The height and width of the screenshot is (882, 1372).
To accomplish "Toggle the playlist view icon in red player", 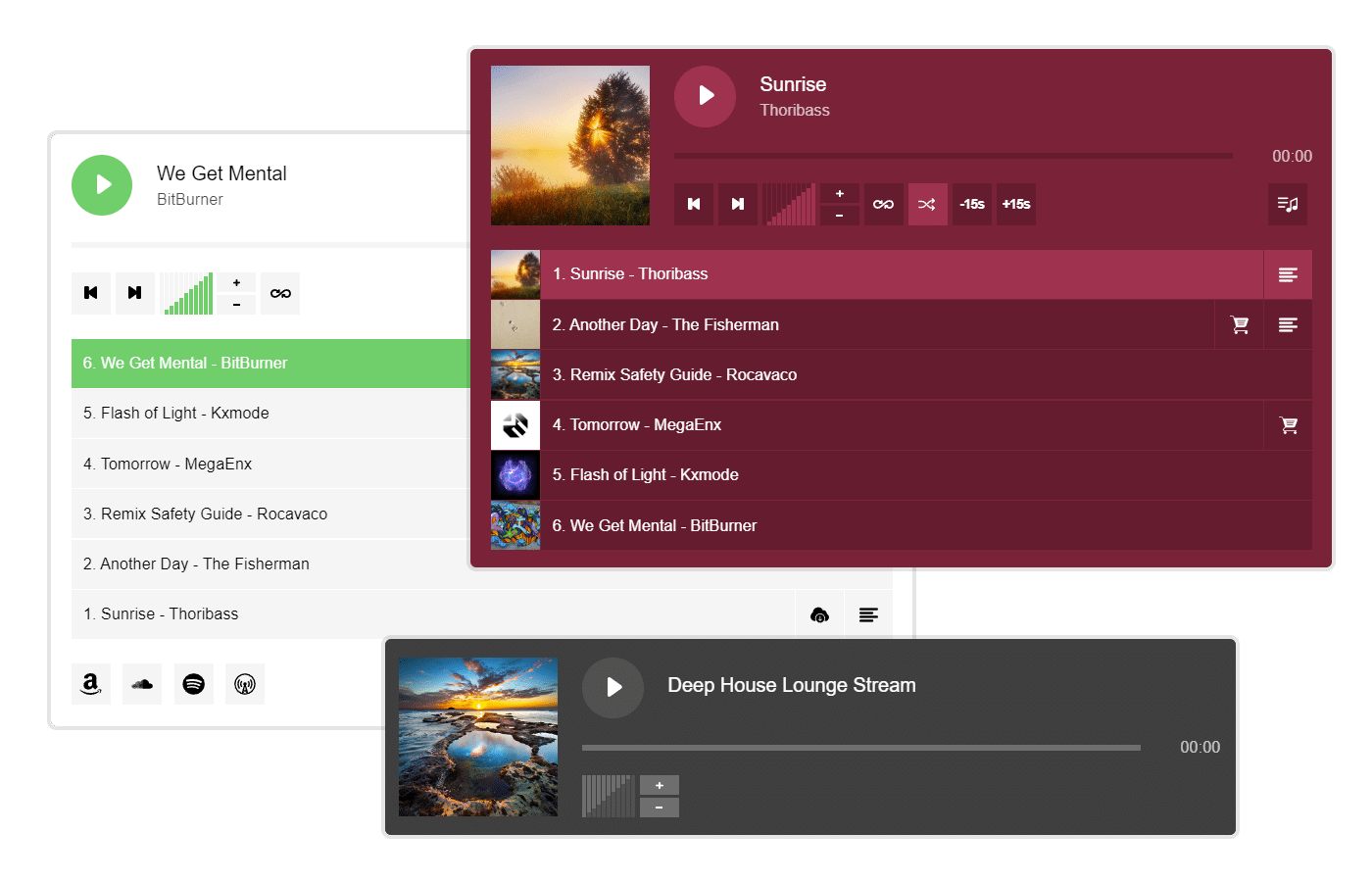I will click(x=1287, y=205).
